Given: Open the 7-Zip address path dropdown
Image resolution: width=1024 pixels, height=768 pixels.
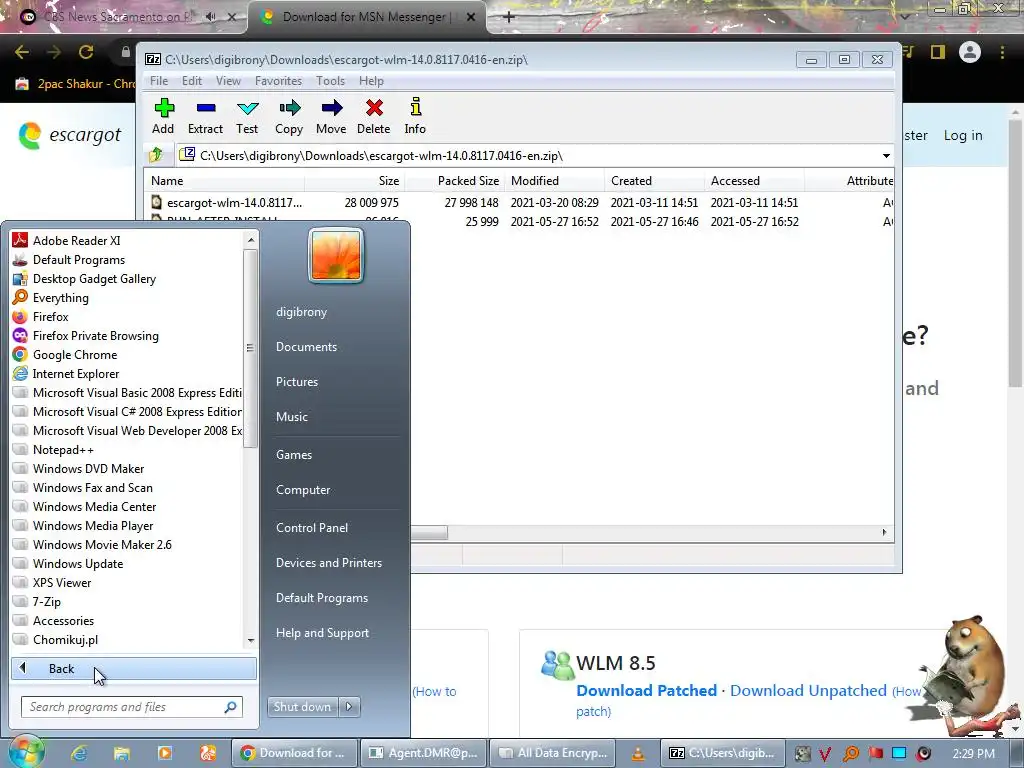Looking at the screenshot, I should pyautogui.click(x=886, y=155).
